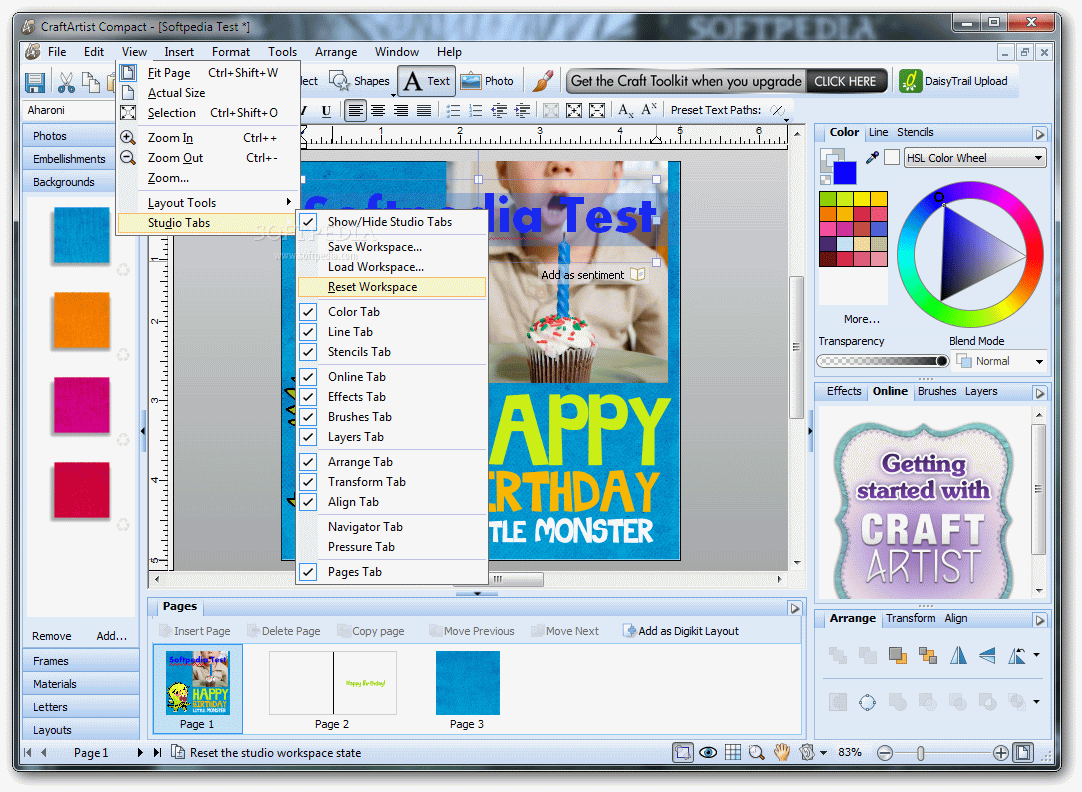
Task: Open HSL Color Wheel dropdown
Action: [974, 158]
